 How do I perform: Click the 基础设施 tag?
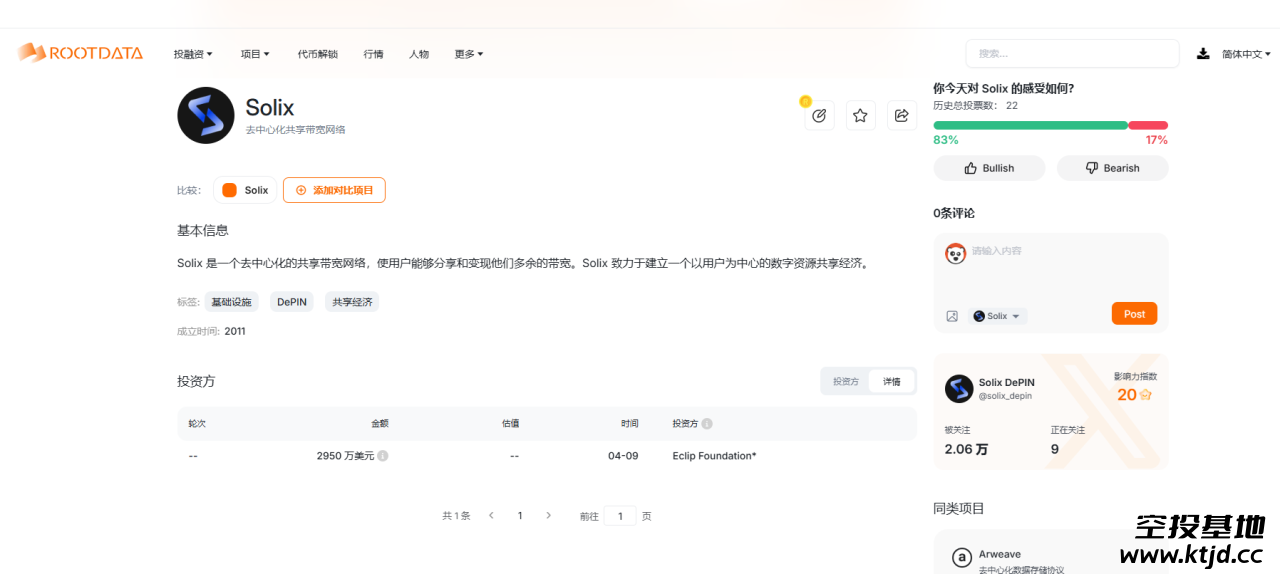(x=231, y=302)
